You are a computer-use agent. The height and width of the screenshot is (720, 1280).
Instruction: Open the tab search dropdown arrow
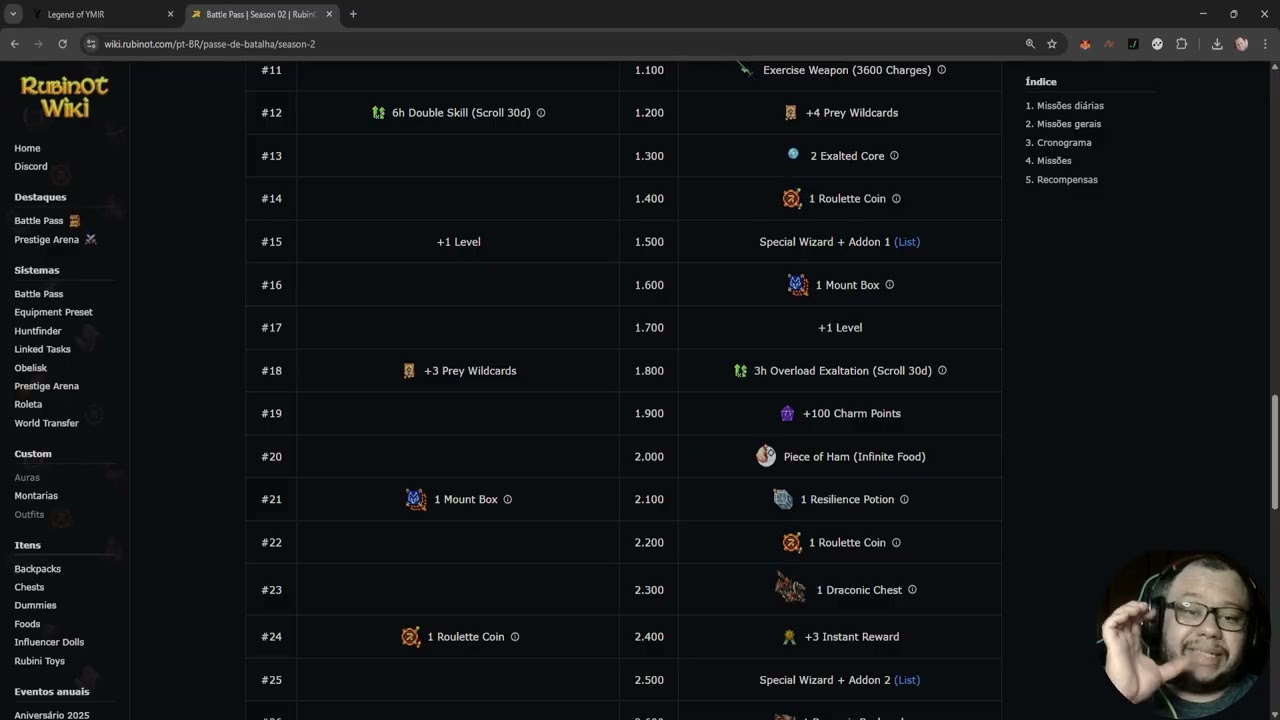[x=13, y=14]
